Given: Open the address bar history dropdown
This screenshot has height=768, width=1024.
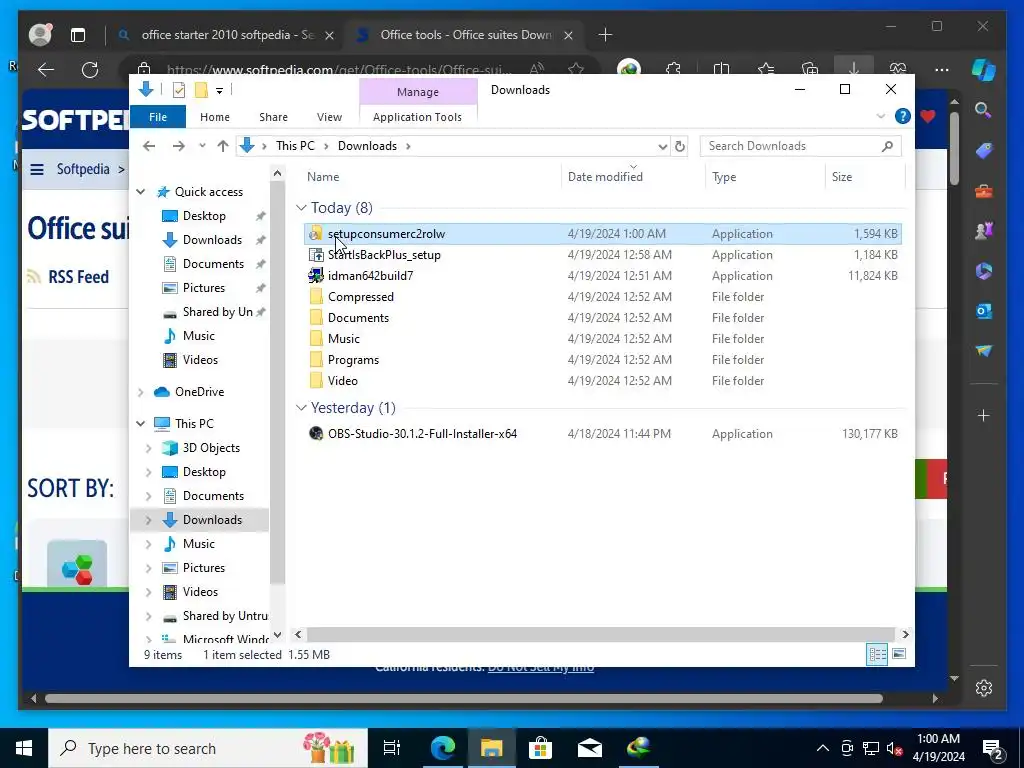Looking at the screenshot, I should coord(662,146).
